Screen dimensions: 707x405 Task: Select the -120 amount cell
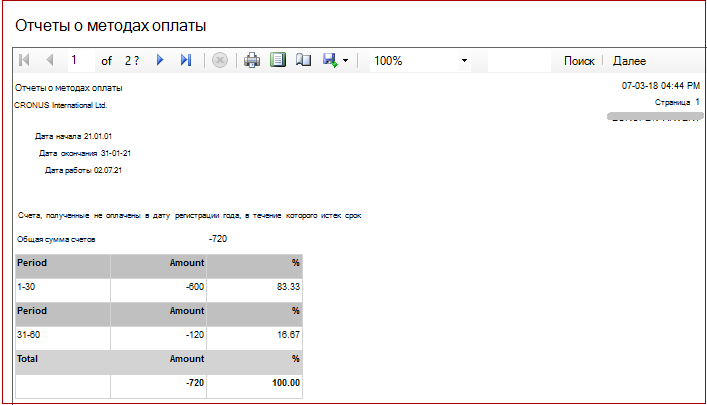click(x=158, y=338)
